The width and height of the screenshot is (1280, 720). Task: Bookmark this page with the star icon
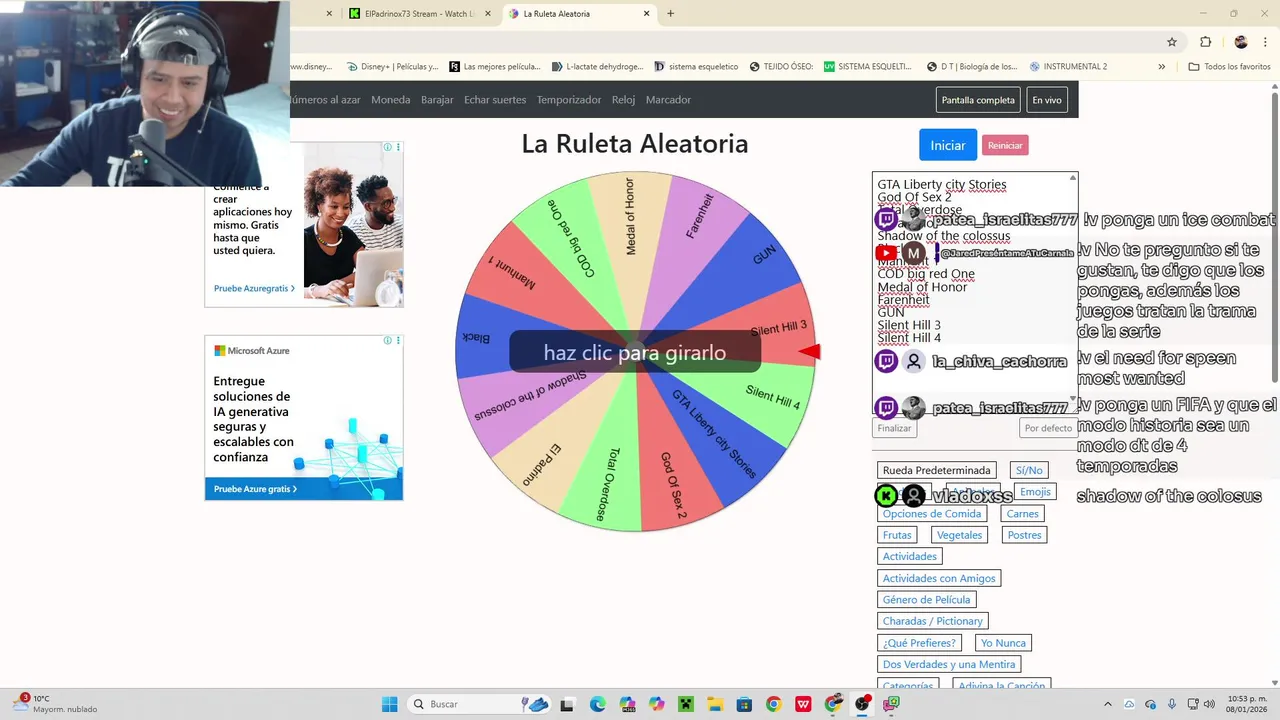(x=1172, y=42)
